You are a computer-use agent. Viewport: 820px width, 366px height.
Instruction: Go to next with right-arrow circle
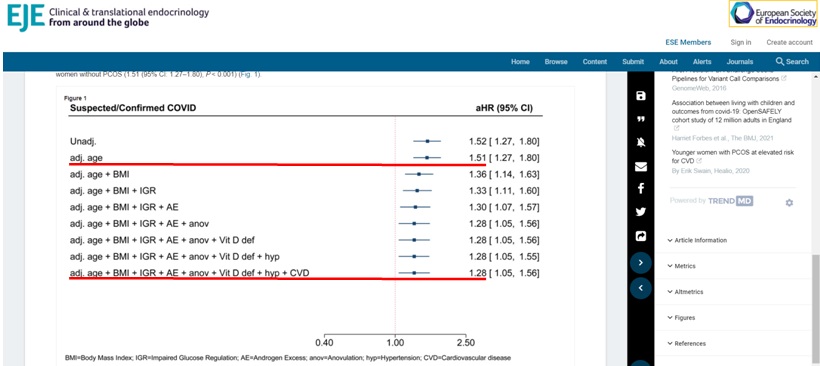[x=641, y=262]
